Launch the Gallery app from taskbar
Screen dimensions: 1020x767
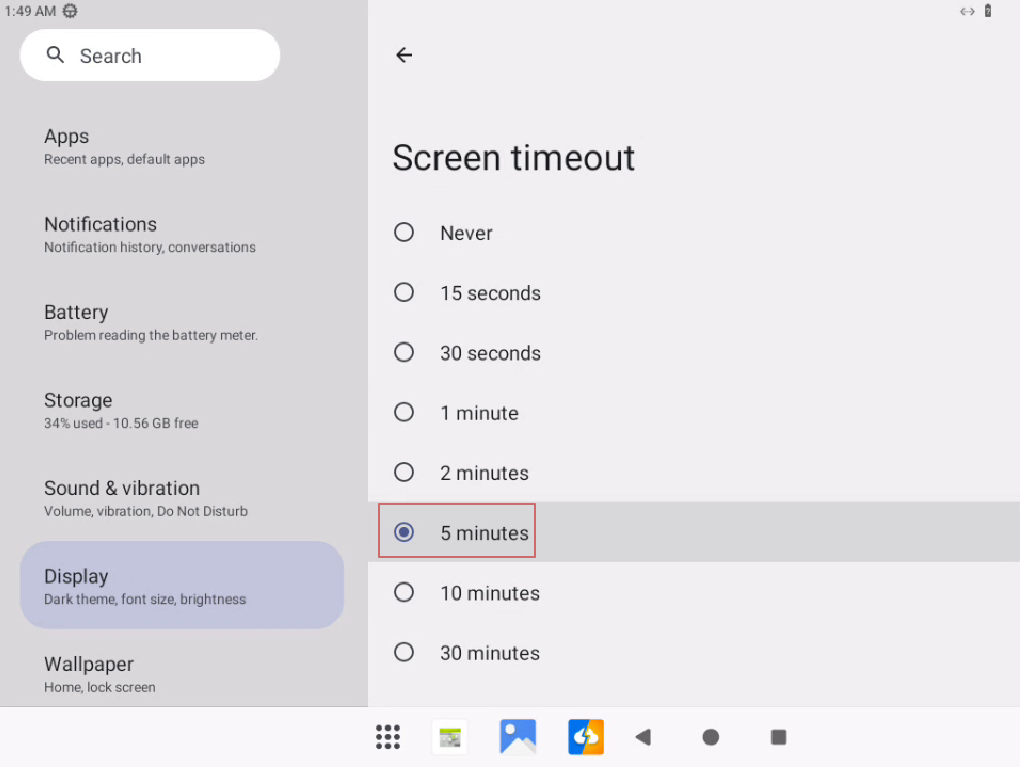point(518,737)
